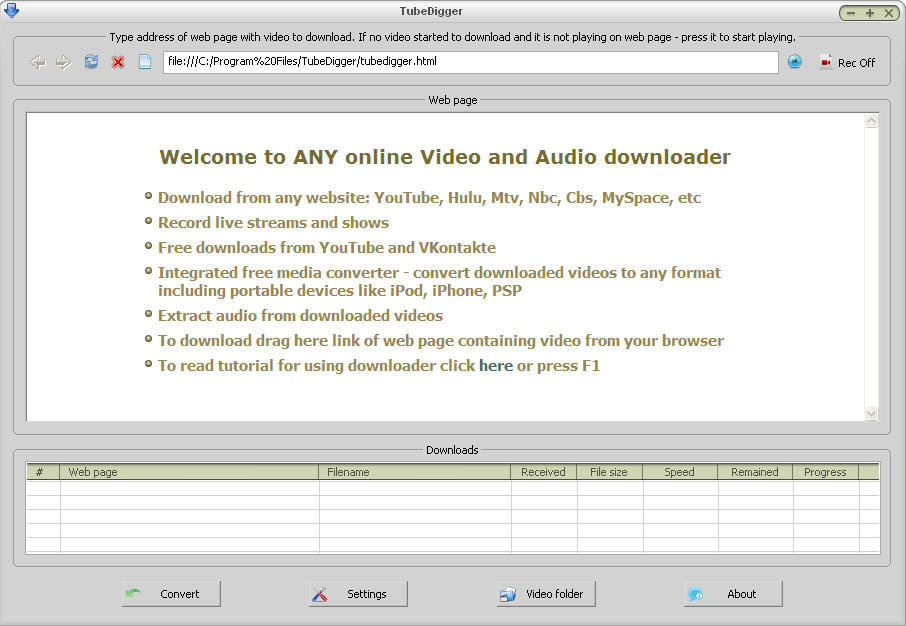Click 'Free downloads from YouTube and VKontakte' text
This screenshot has width=906, height=626.
click(327, 248)
